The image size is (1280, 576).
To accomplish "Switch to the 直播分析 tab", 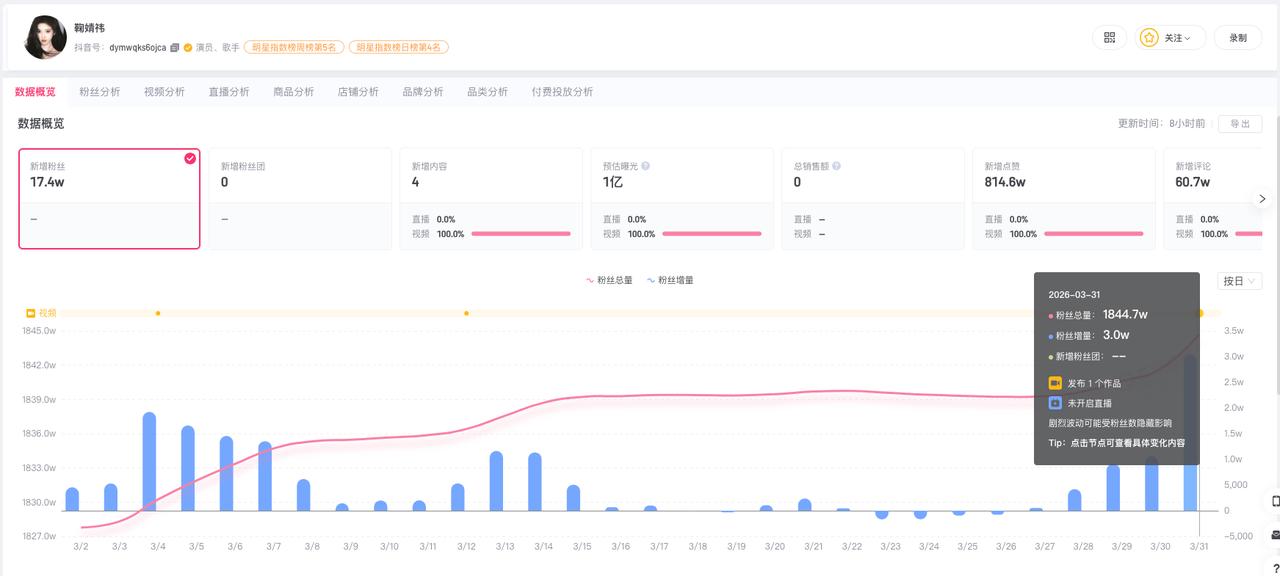I will pyautogui.click(x=228, y=90).
